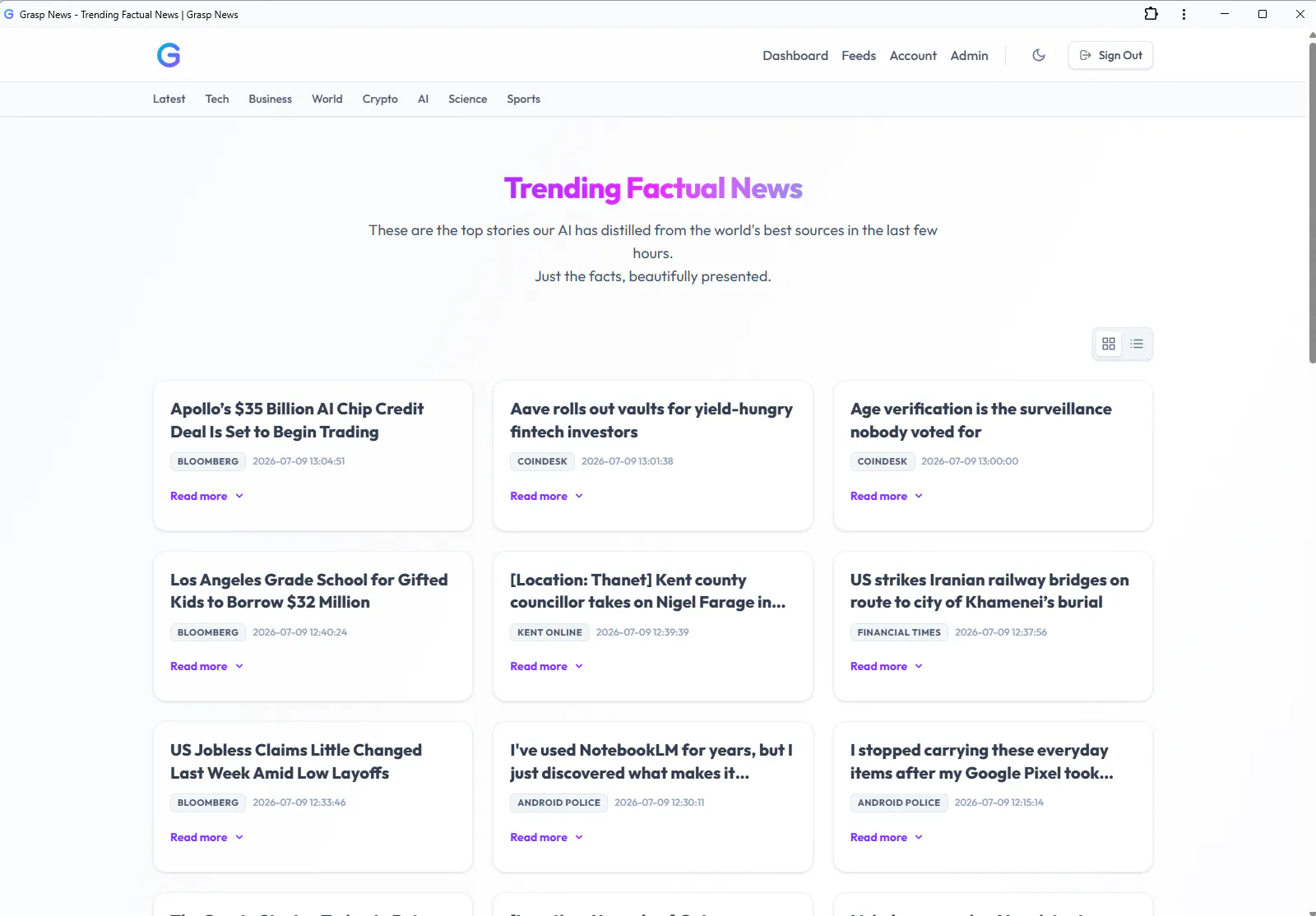
Task: Click Bloomberg tag on Jobless Claims story
Action: (x=208, y=803)
